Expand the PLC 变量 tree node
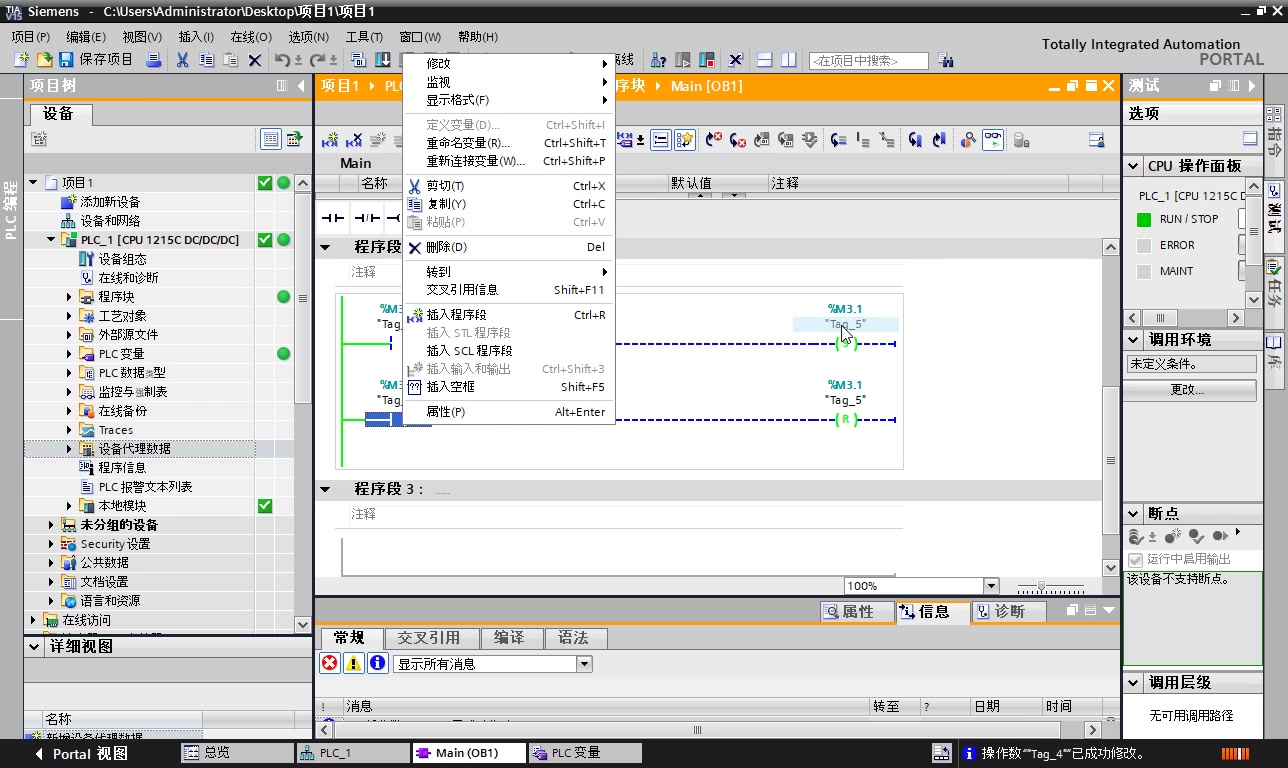Screen dimensions: 1288x768 pyautogui.click(x=69, y=354)
